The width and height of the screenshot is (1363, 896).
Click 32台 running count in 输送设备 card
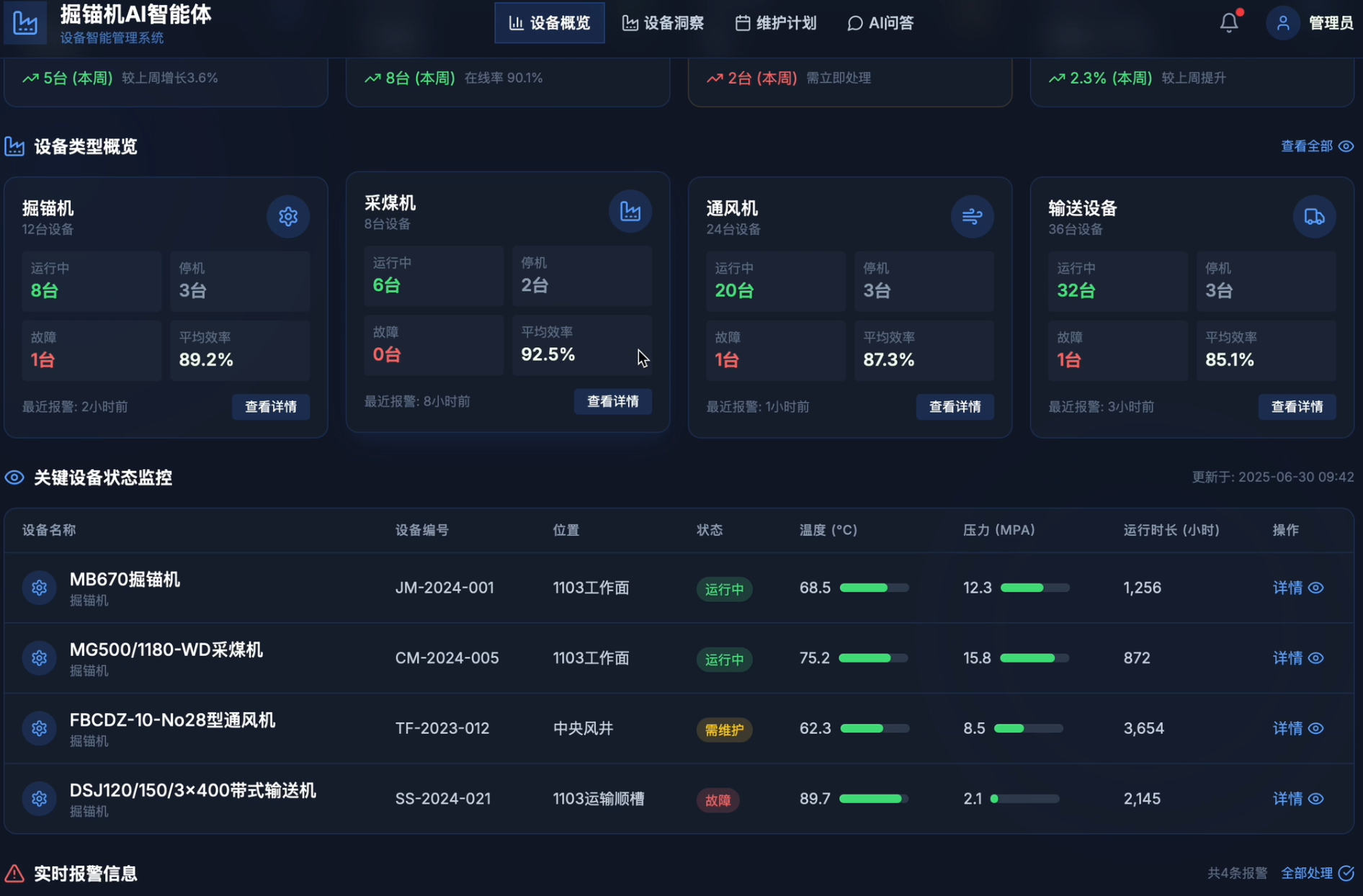tap(1076, 290)
